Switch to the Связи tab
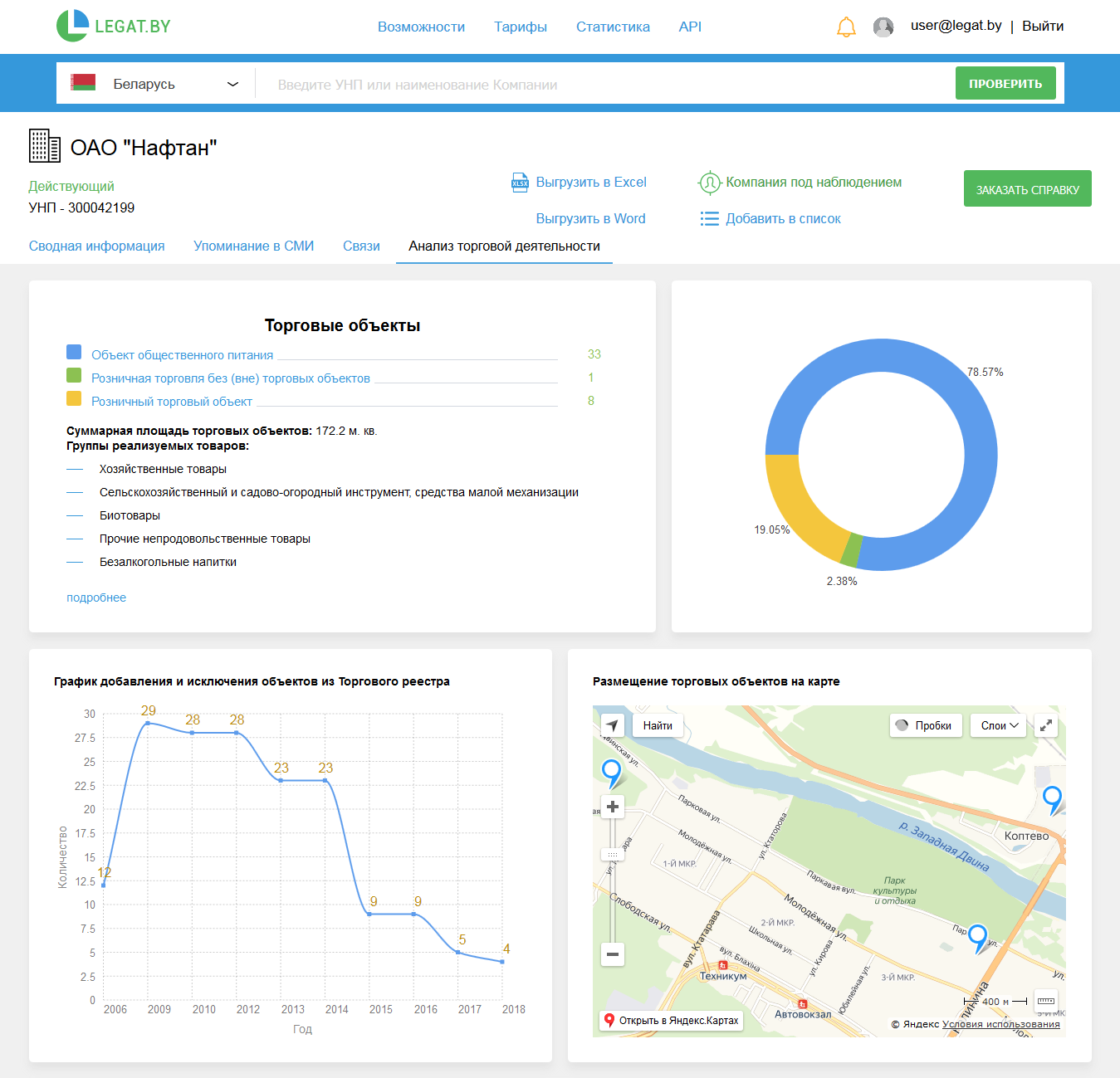 click(x=361, y=246)
